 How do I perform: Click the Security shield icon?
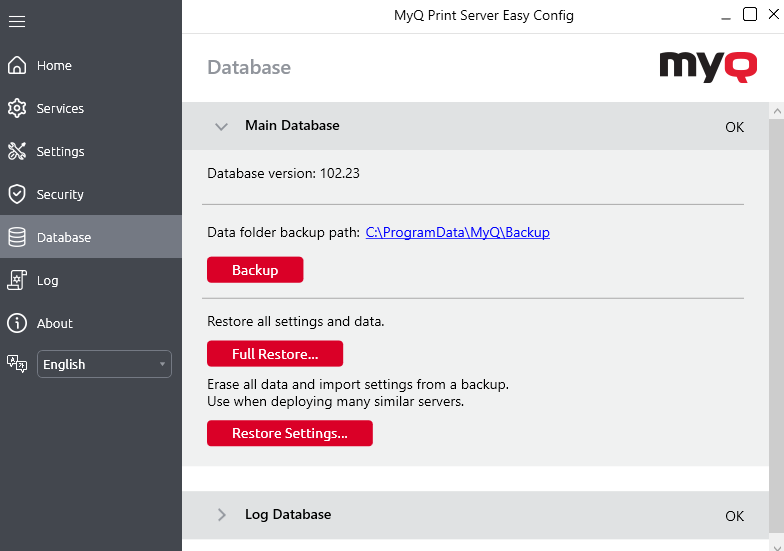[x=16, y=195]
